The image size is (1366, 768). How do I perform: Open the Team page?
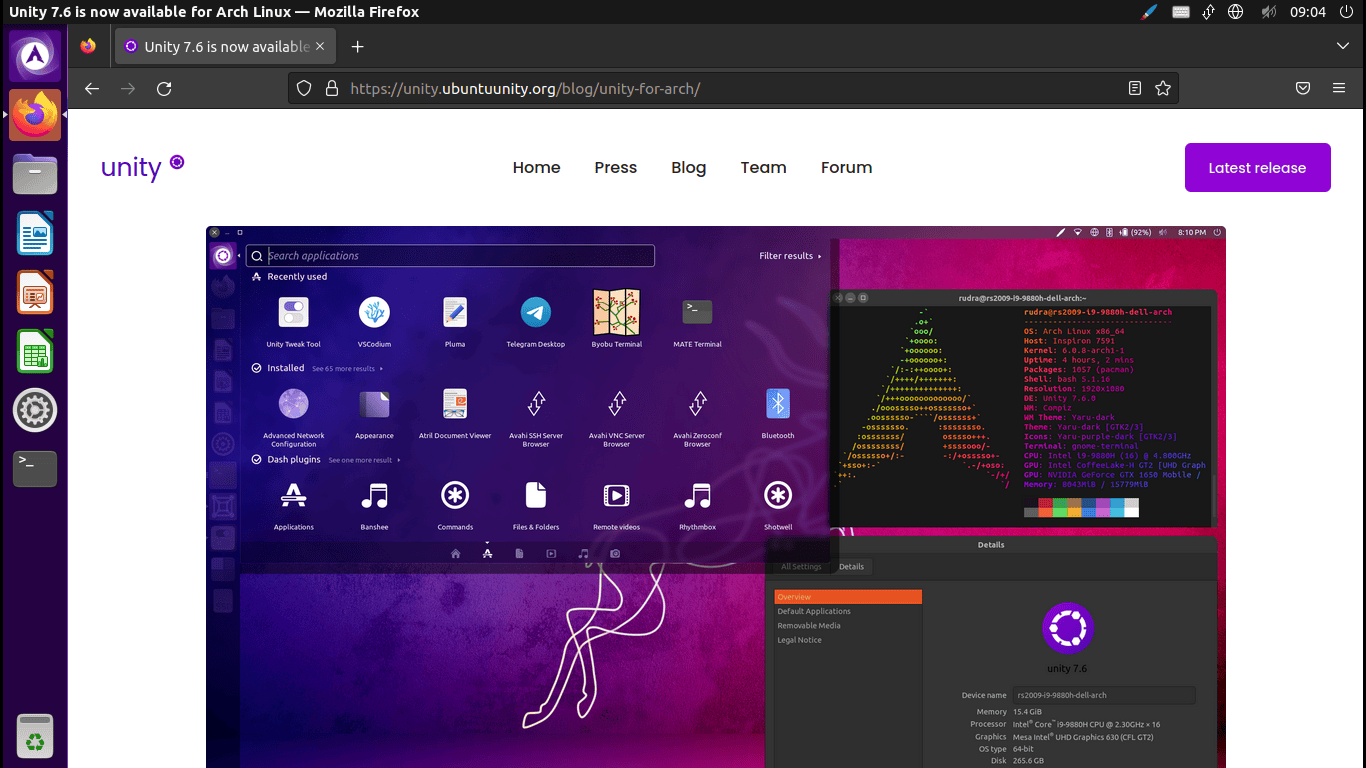coord(763,168)
